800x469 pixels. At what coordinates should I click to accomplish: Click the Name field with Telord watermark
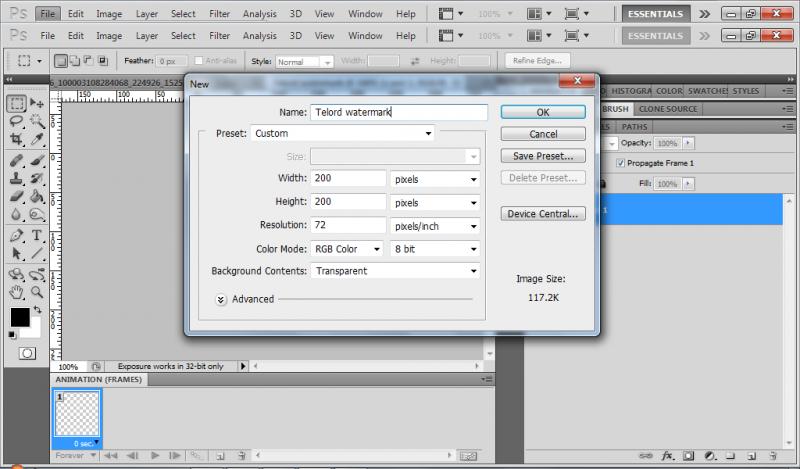tap(398, 113)
